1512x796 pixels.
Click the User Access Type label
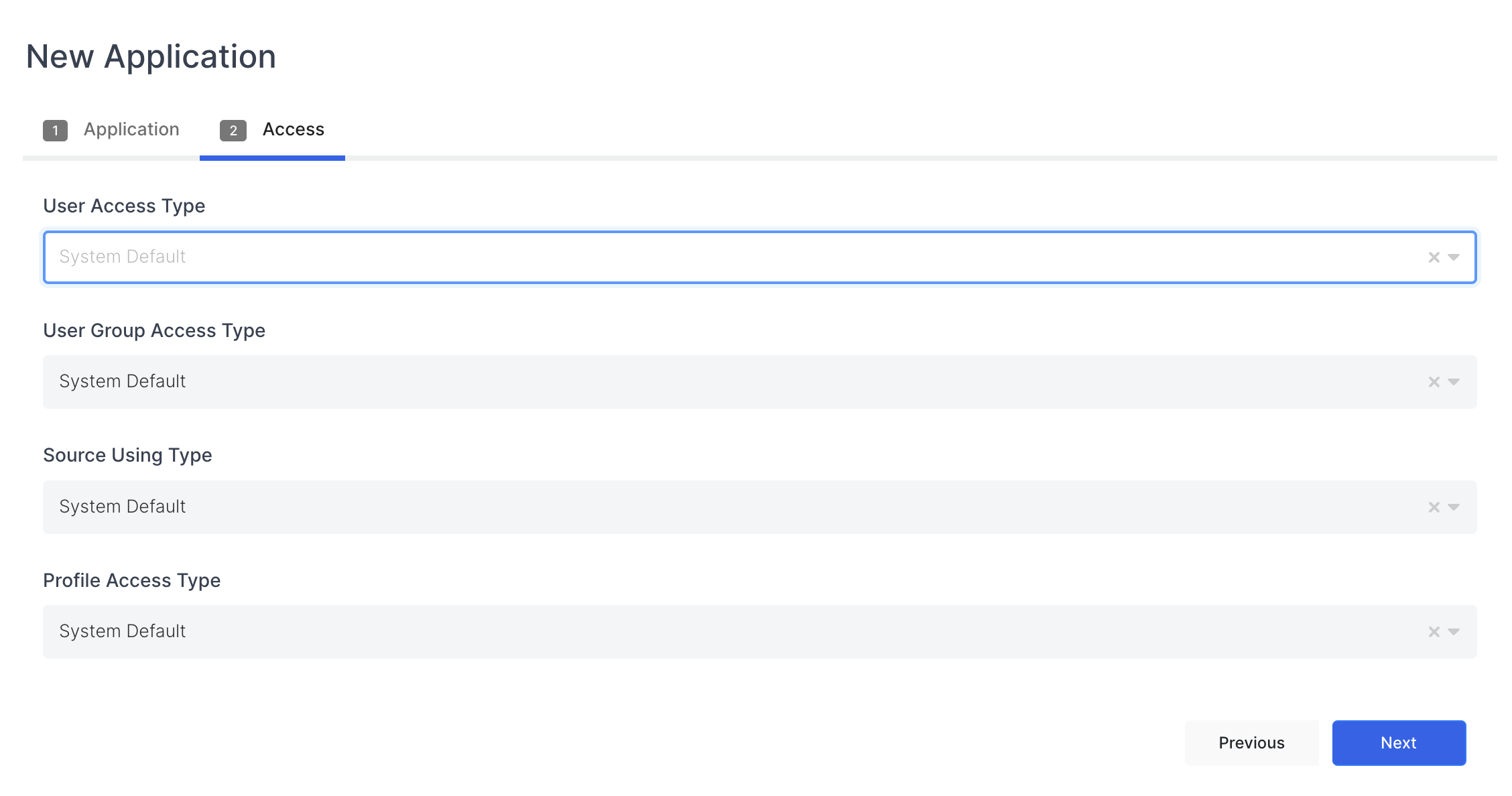click(x=124, y=206)
